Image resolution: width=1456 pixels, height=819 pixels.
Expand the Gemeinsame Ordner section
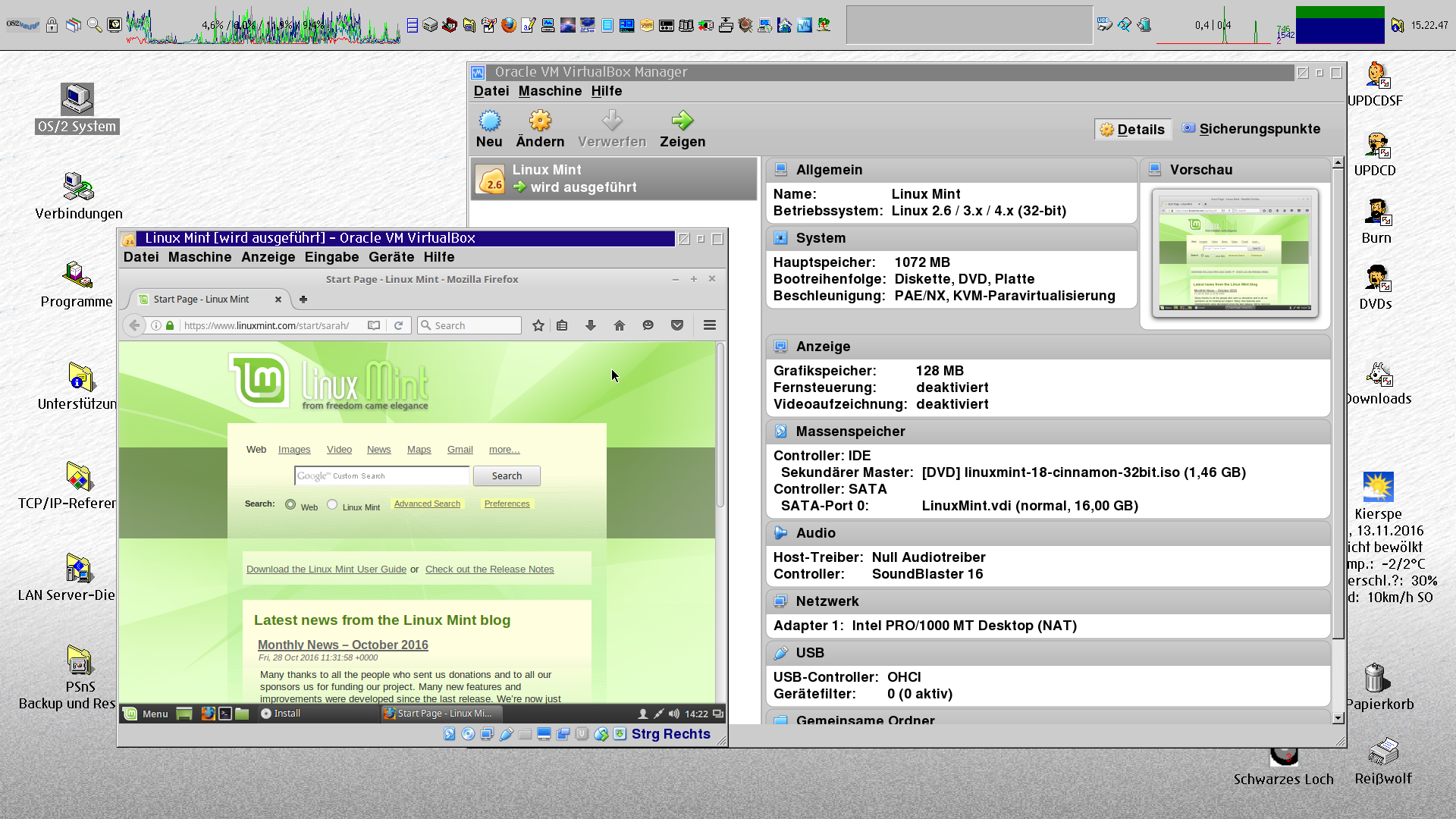click(x=1048, y=719)
